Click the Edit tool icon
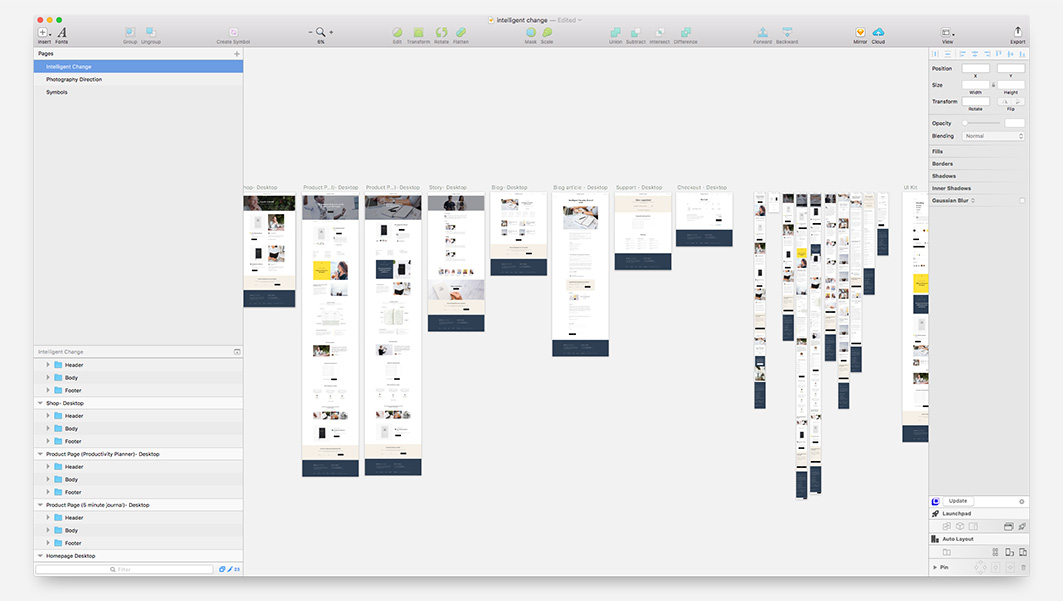 click(397, 32)
